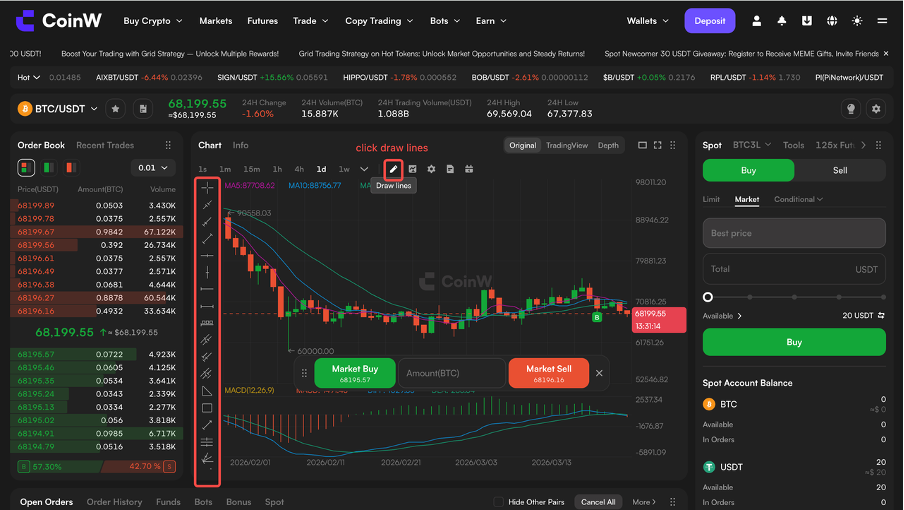Open the Hot ticker category dropdown
904x510 pixels.
coord(28,77)
